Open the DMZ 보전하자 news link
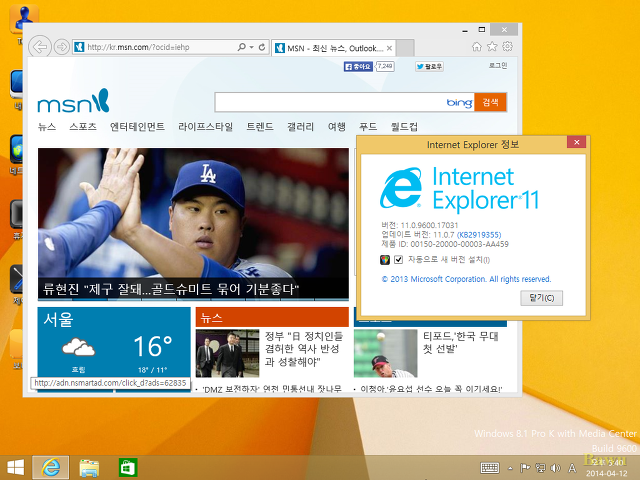This screenshot has width=640, height=480. click(272, 389)
